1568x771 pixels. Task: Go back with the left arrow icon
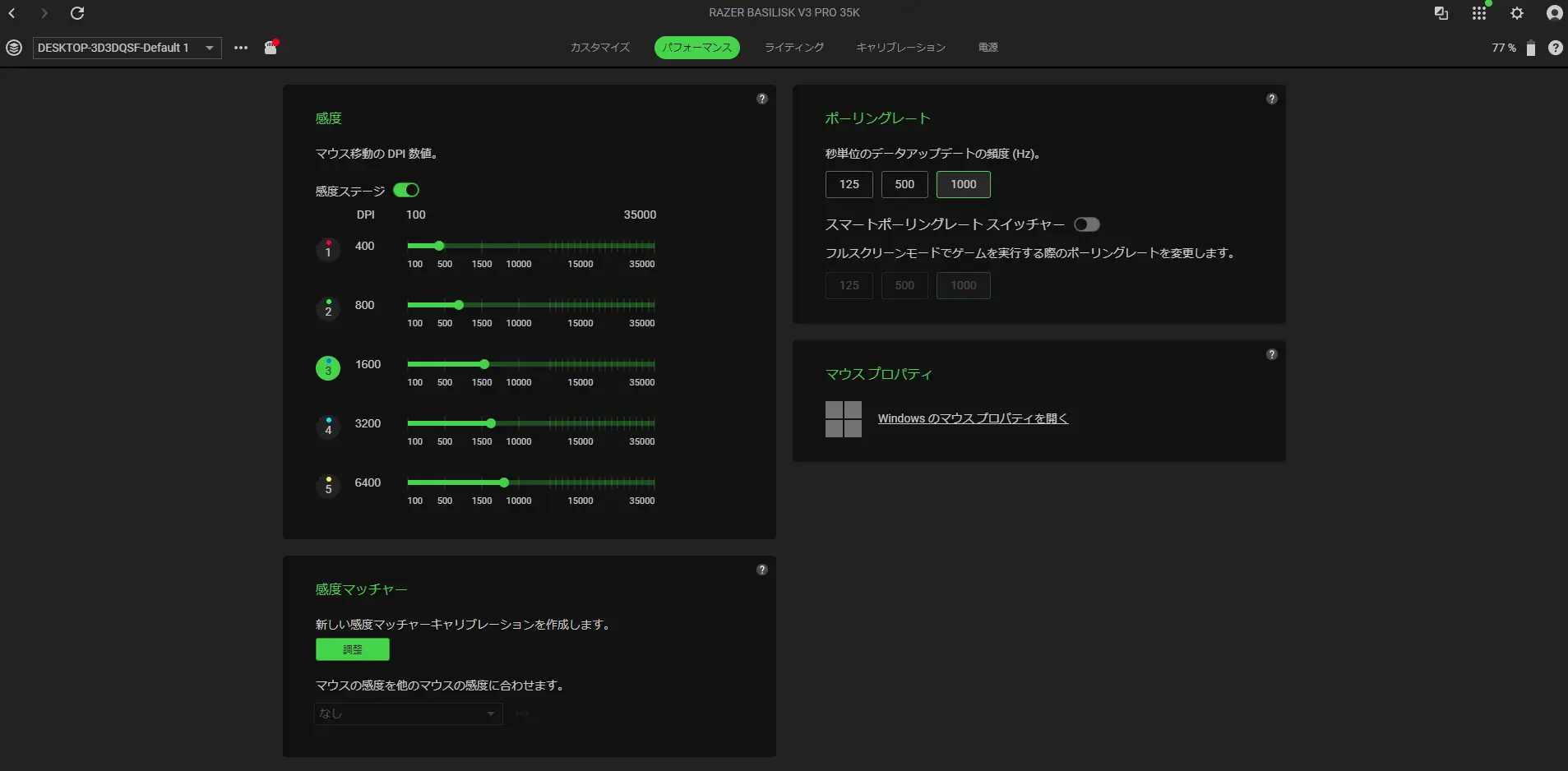(12, 13)
